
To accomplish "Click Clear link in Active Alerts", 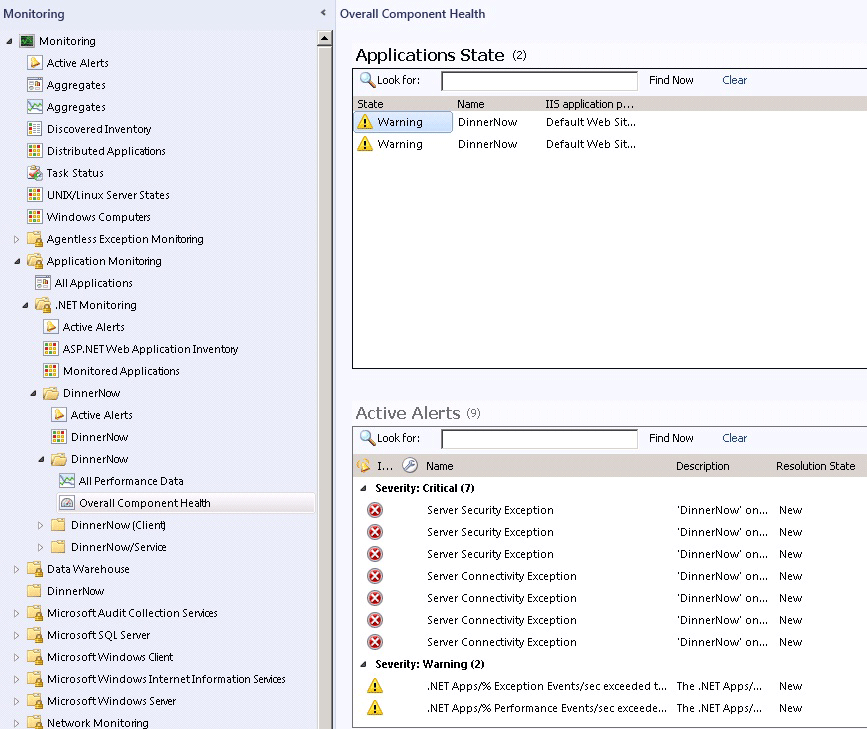I will [x=734, y=438].
